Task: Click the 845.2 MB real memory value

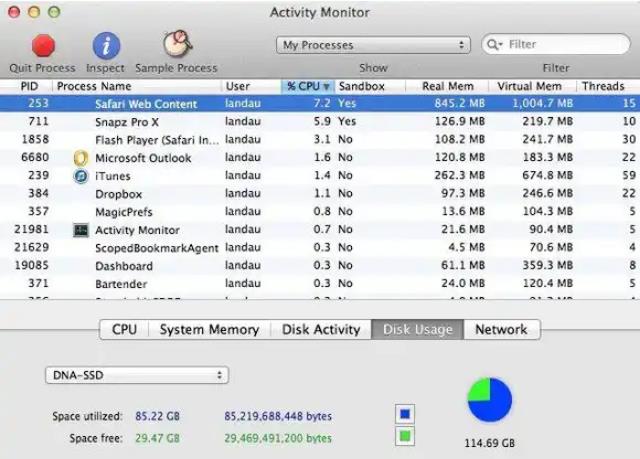Action: pyautogui.click(x=460, y=103)
